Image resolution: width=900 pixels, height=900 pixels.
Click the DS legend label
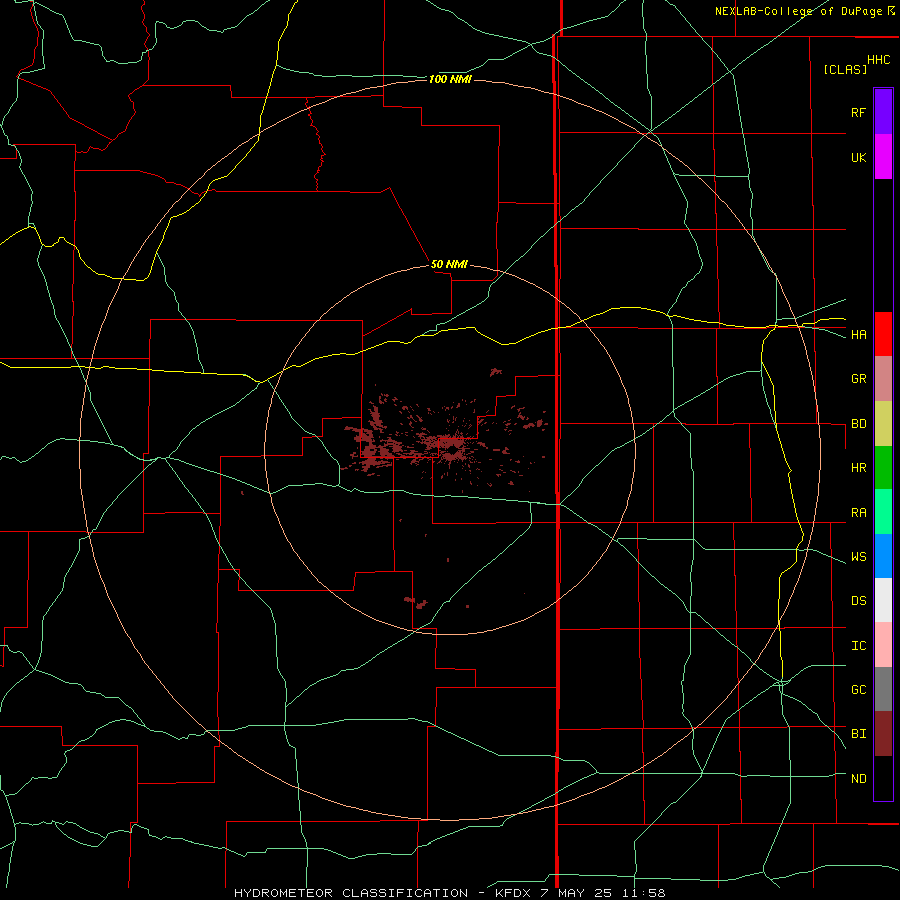pos(858,601)
